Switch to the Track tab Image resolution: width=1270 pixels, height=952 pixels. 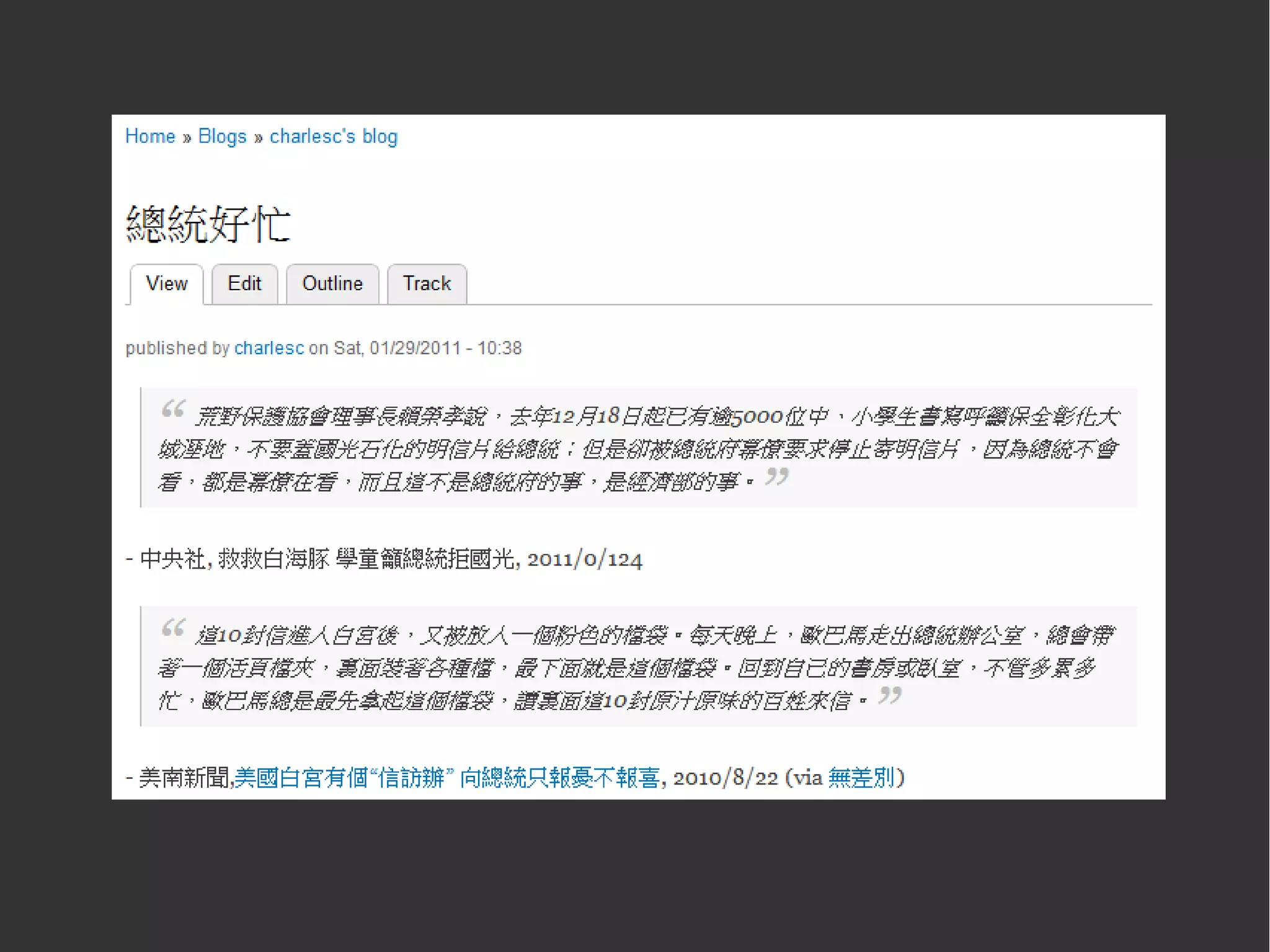pos(427,284)
